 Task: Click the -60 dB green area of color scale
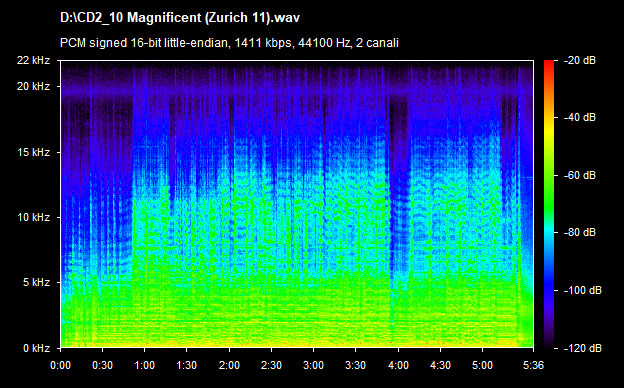click(x=549, y=175)
